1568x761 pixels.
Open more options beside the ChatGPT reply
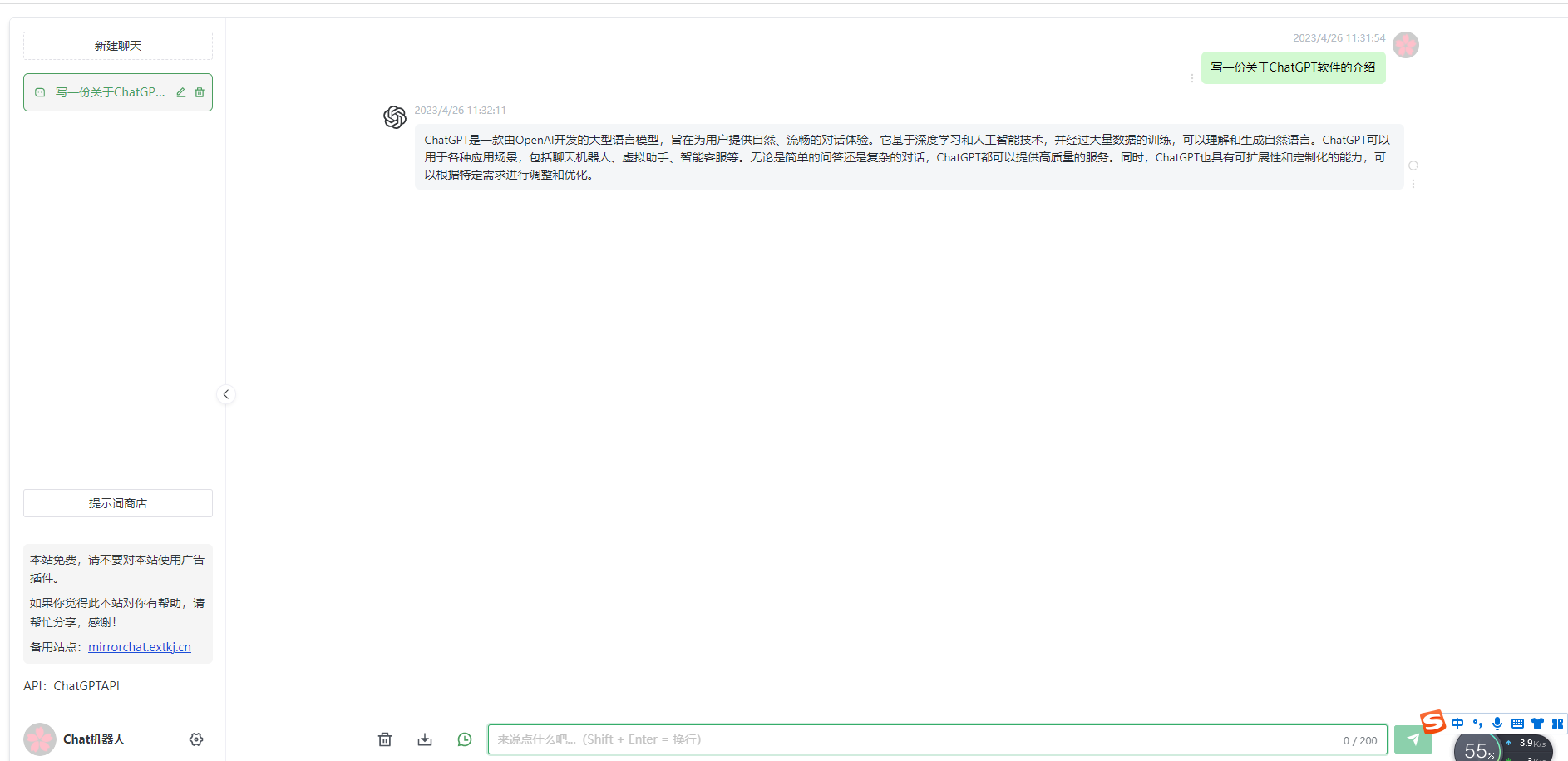pos(1413,184)
